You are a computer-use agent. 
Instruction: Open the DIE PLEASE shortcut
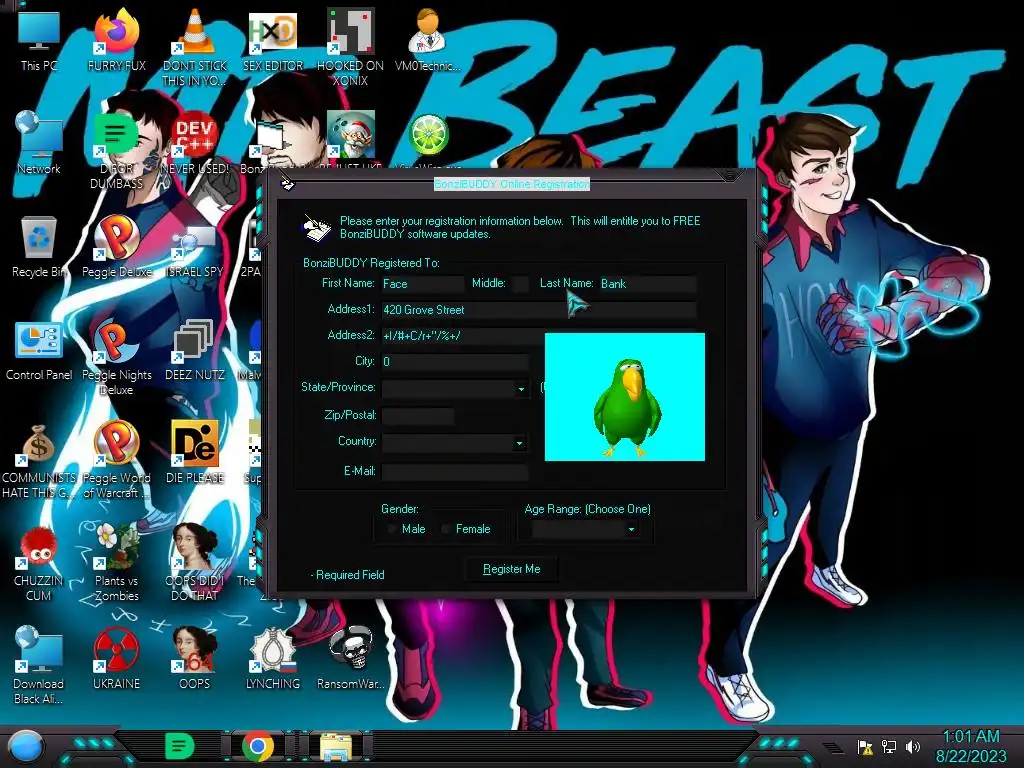(x=195, y=453)
